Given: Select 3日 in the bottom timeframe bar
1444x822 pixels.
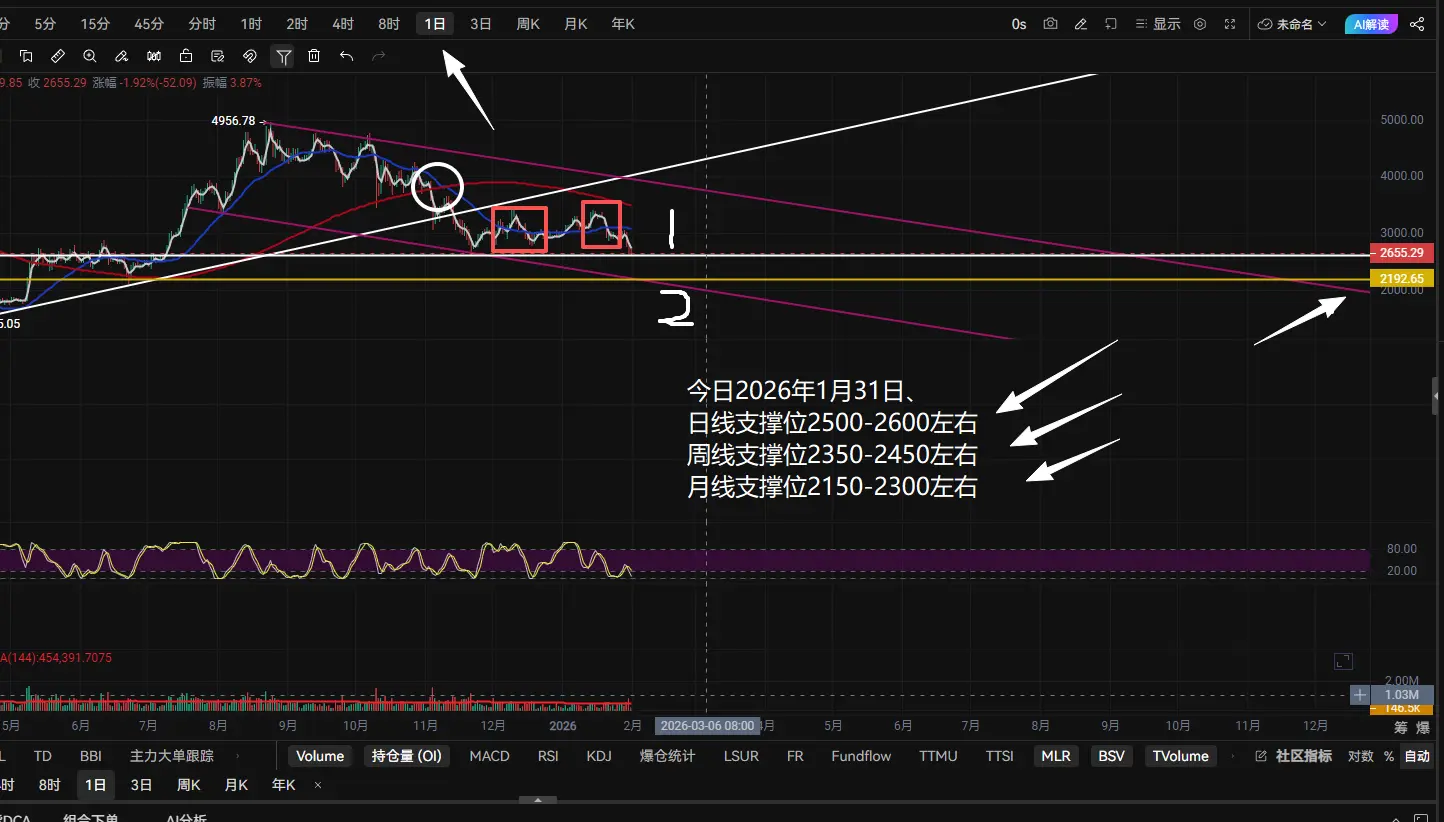Looking at the screenshot, I should (142, 786).
